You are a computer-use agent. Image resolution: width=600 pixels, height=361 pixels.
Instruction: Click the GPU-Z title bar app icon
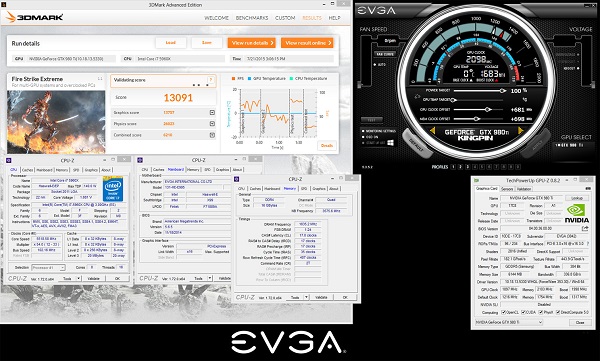[476, 180]
